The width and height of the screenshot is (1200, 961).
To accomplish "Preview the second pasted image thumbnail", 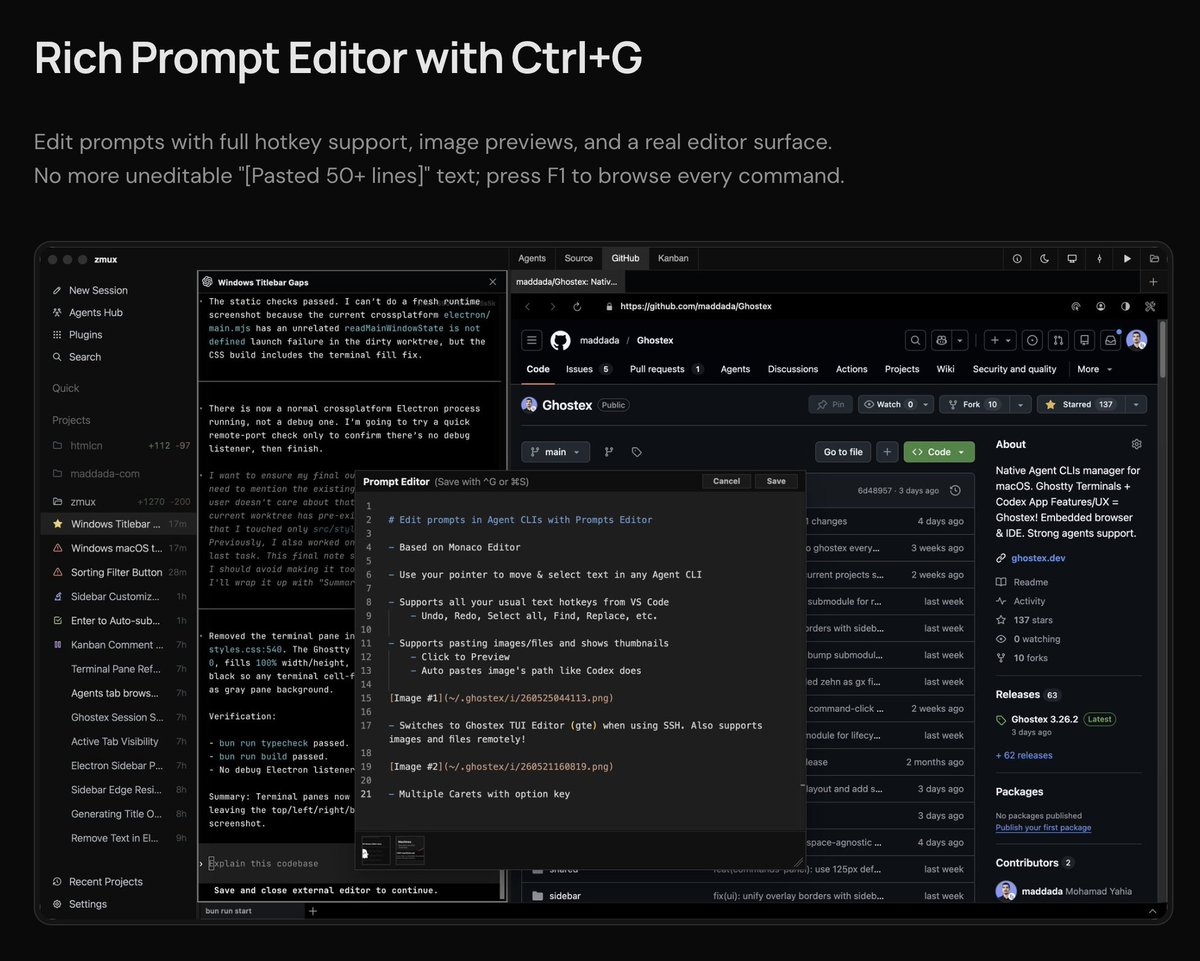I will (410, 851).
